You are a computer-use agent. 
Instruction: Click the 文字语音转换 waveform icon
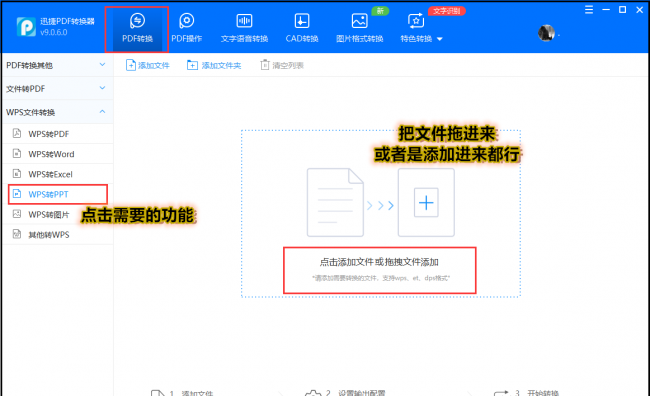click(244, 20)
